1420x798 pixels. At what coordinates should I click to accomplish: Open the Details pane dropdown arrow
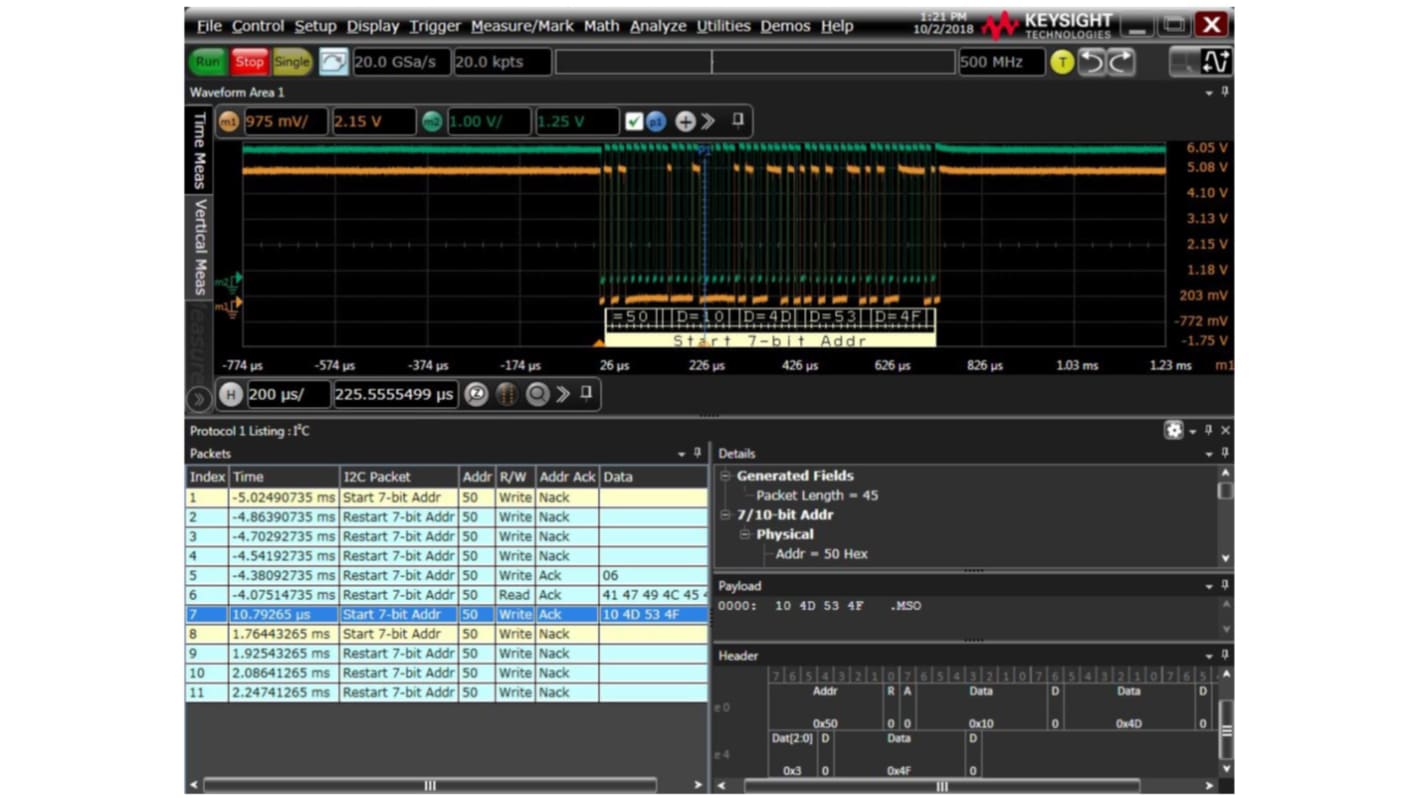coord(1209,454)
